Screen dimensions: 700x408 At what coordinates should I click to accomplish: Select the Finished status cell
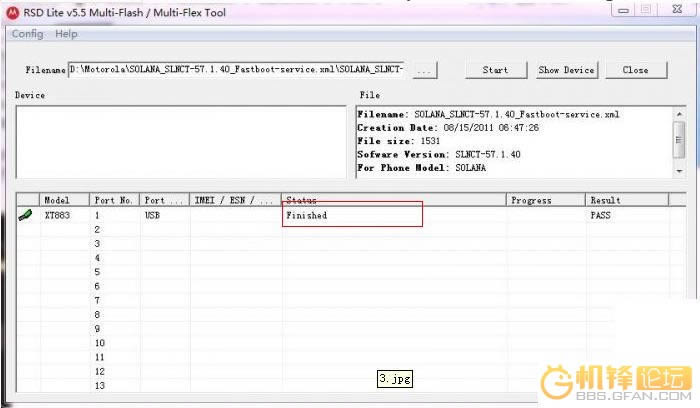click(352, 215)
